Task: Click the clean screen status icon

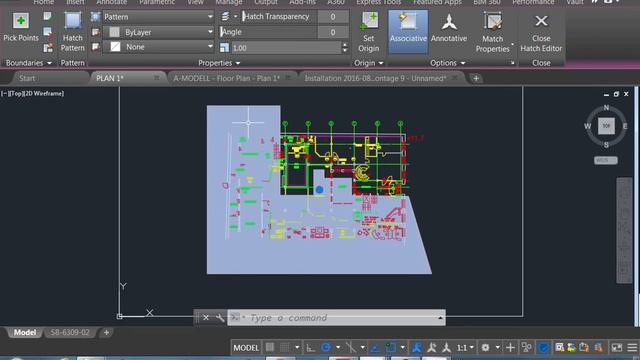Action: (616, 348)
